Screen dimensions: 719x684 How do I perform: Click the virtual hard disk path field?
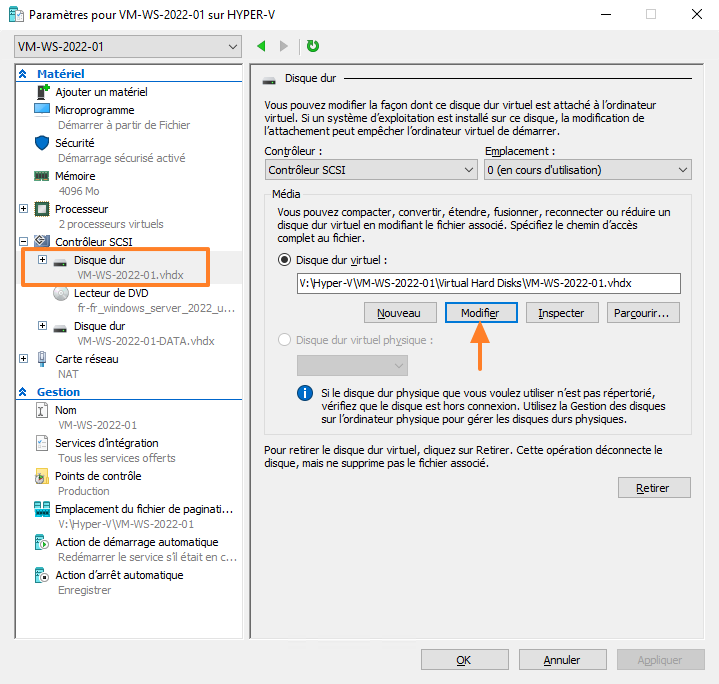(488, 283)
